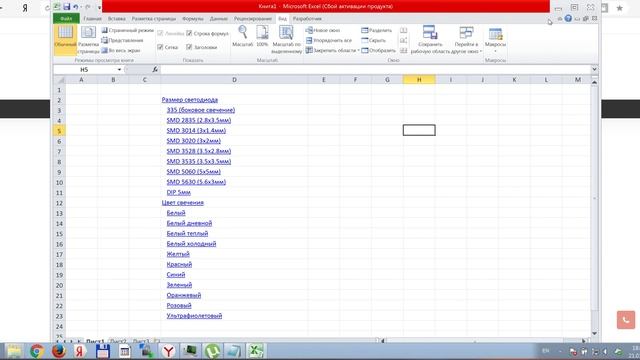Open the 'Размер светодиода' hyperlink

coord(189,100)
